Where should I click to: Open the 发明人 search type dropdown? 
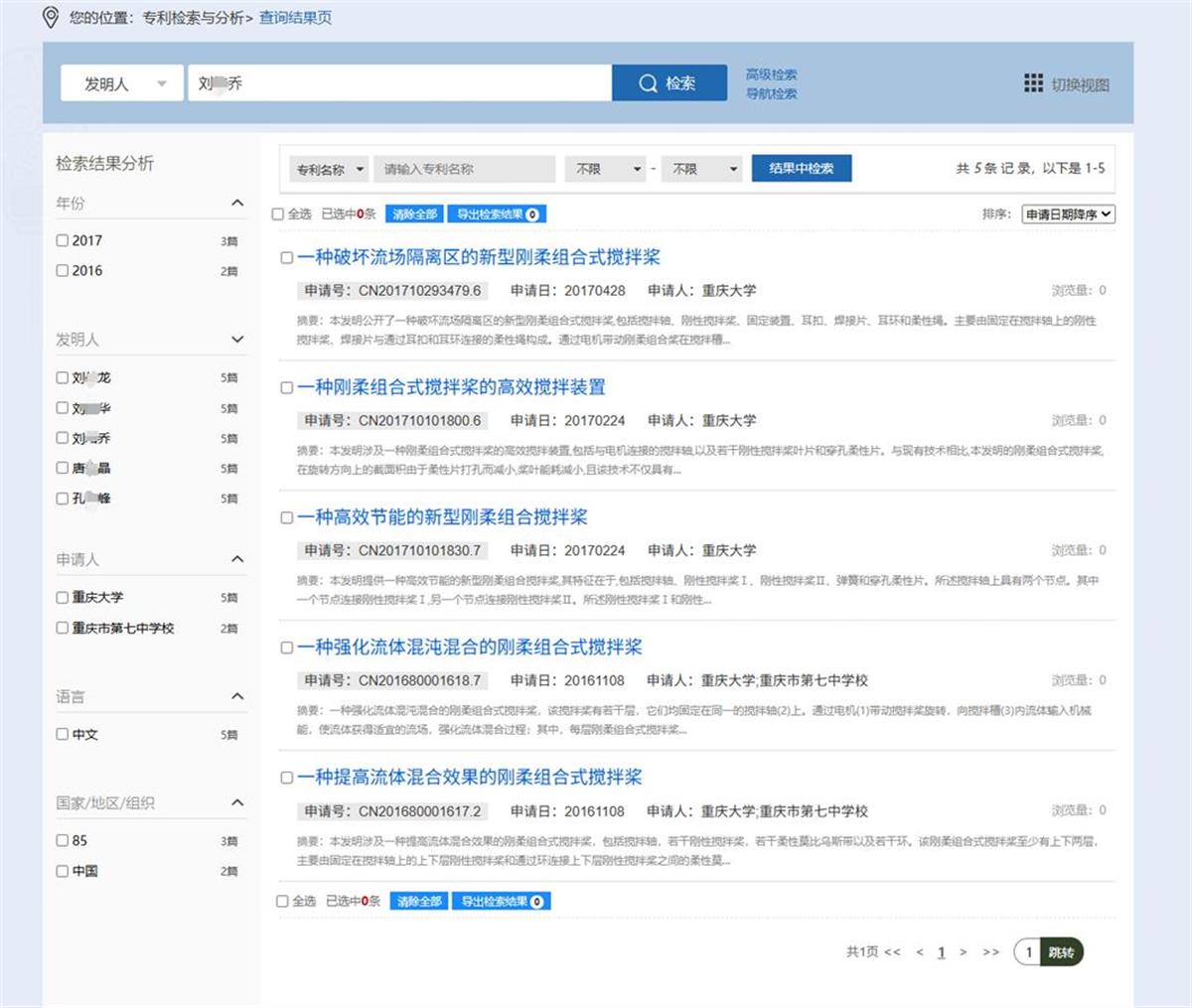click(x=122, y=84)
